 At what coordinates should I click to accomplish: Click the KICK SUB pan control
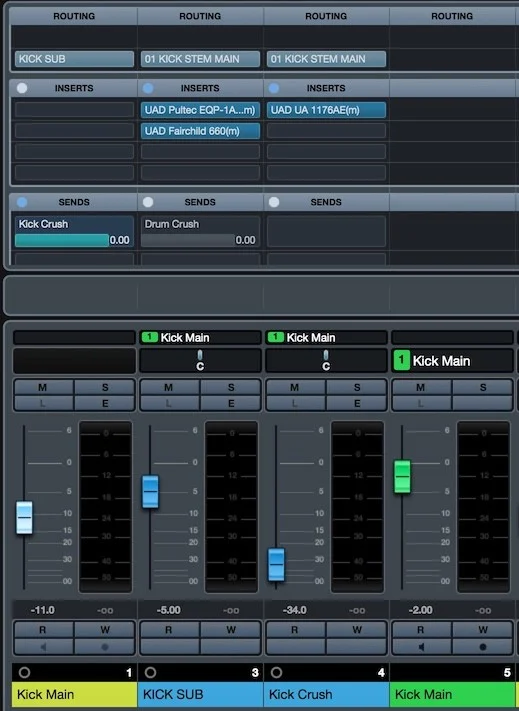point(200,360)
